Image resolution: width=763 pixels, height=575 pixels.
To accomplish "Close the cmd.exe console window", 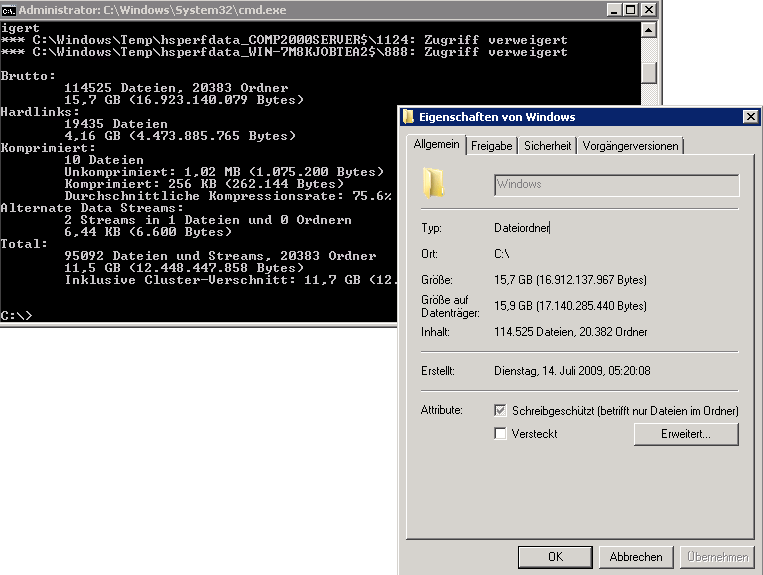I will [x=647, y=9].
